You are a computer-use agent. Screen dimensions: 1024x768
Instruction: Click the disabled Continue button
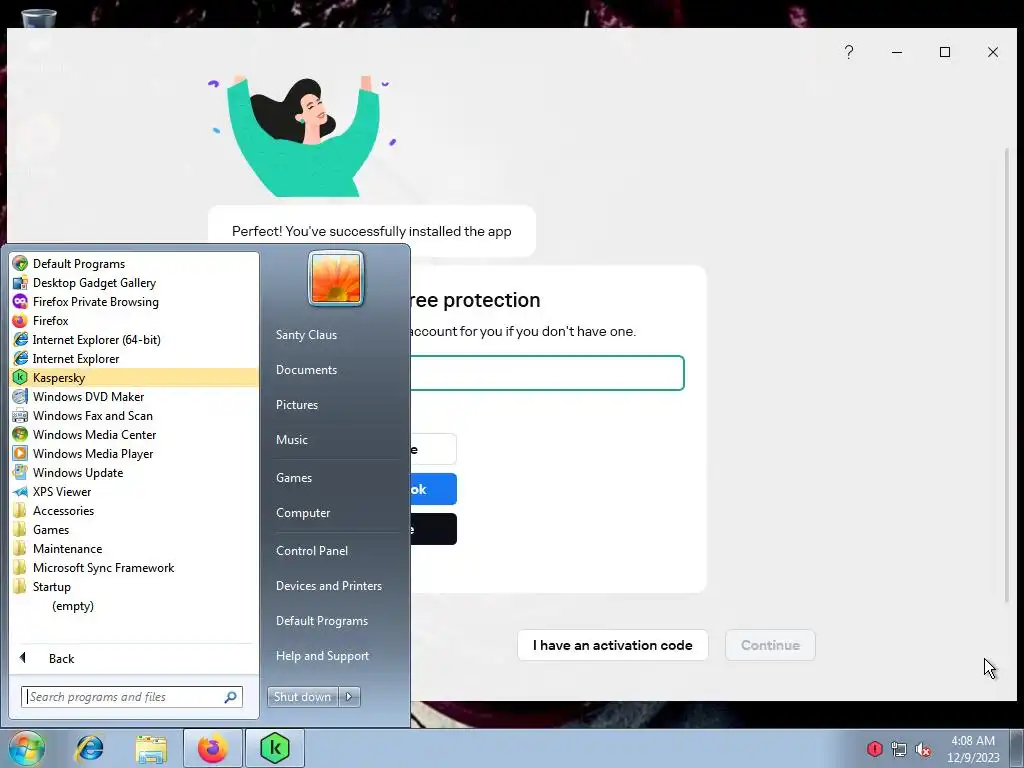[770, 645]
